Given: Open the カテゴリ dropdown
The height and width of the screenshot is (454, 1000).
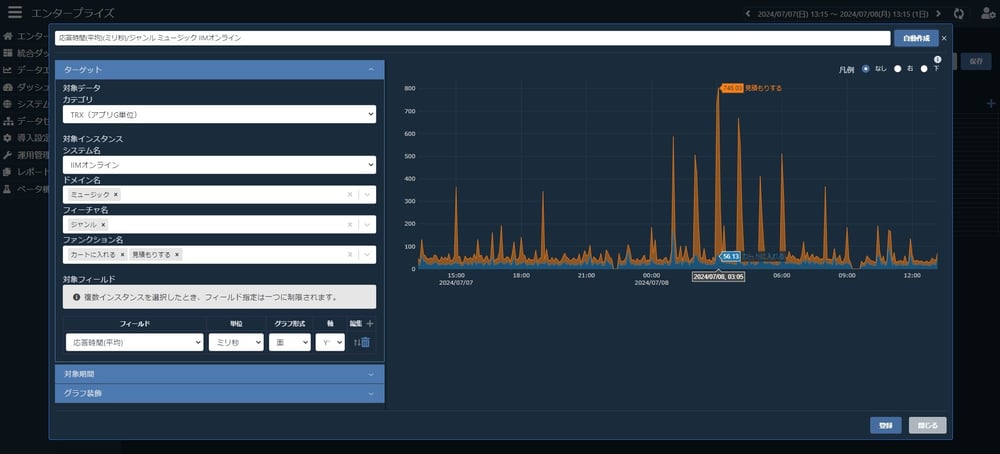Looking at the screenshot, I should pos(219,115).
